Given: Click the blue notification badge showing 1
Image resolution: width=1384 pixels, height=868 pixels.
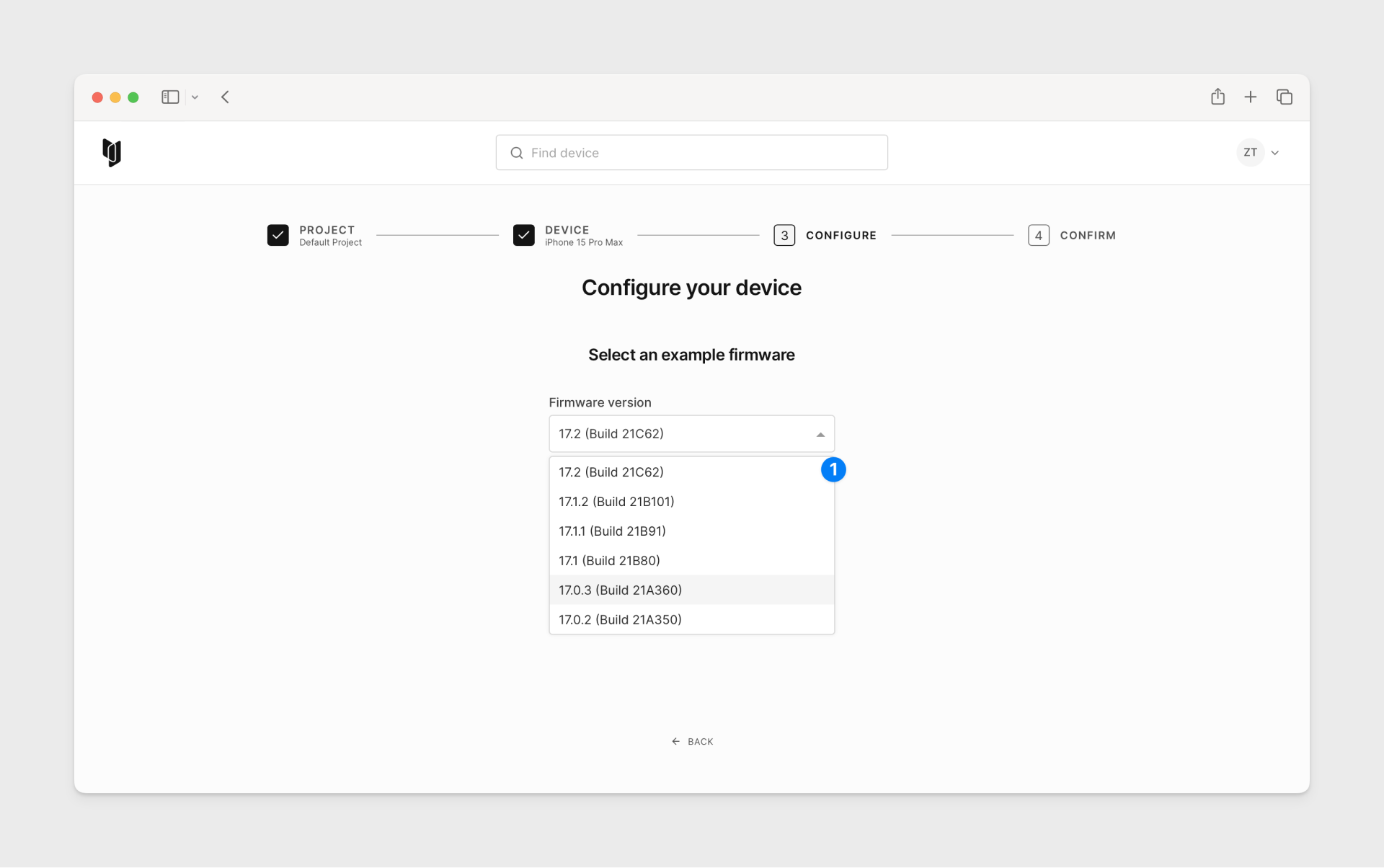Looking at the screenshot, I should click(x=834, y=469).
